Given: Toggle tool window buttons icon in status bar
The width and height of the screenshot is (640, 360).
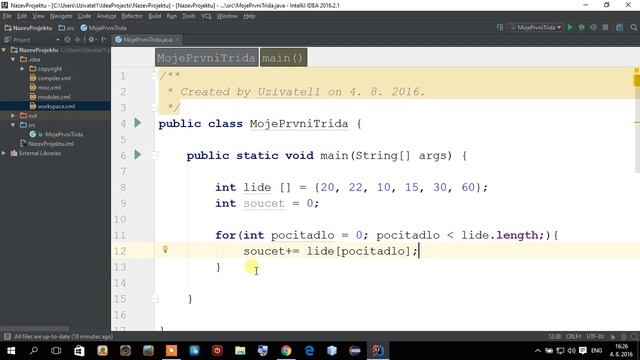Looking at the screenshot, I should 7,336.
